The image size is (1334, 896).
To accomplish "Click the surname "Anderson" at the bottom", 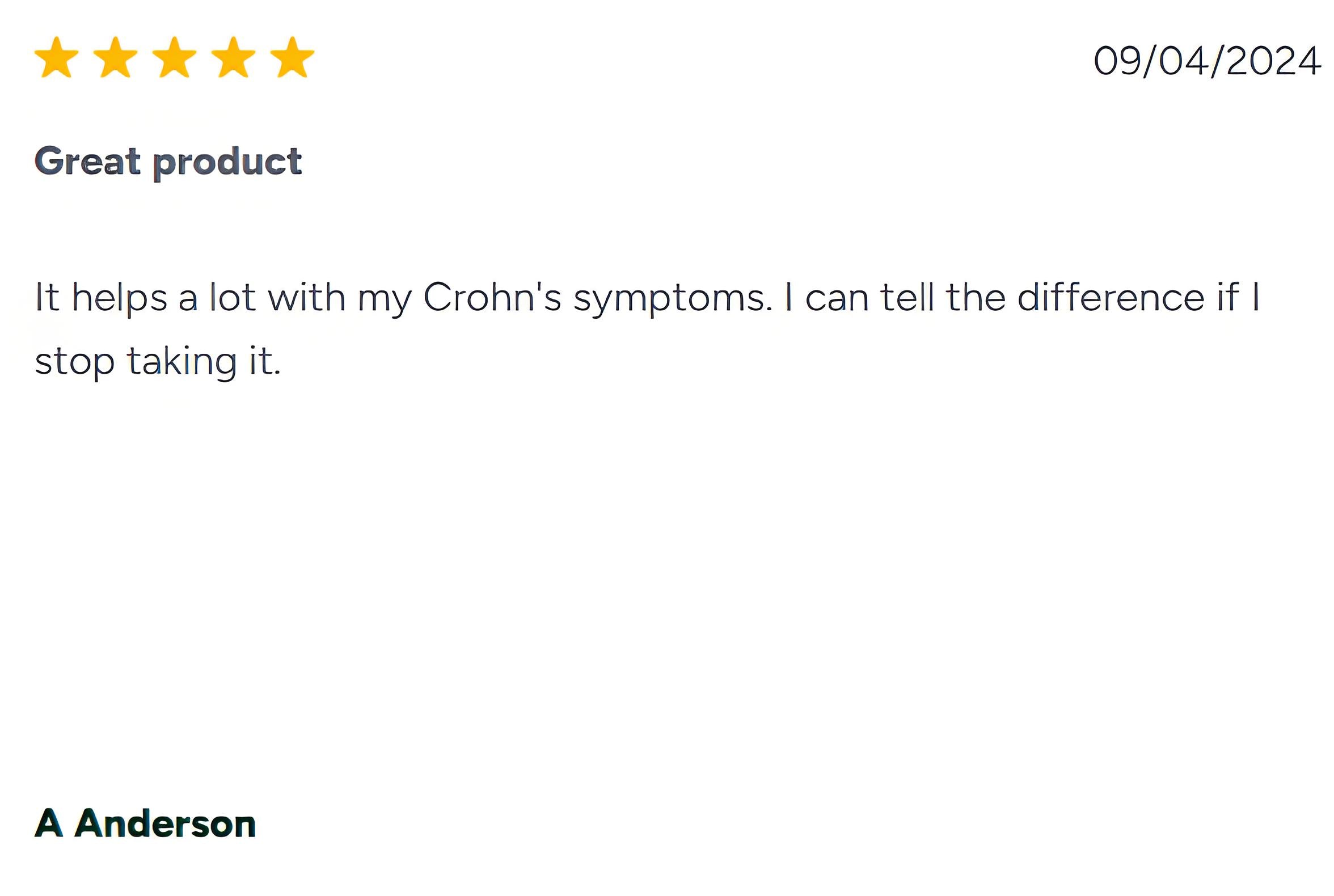I will click(x=165, y=823).
